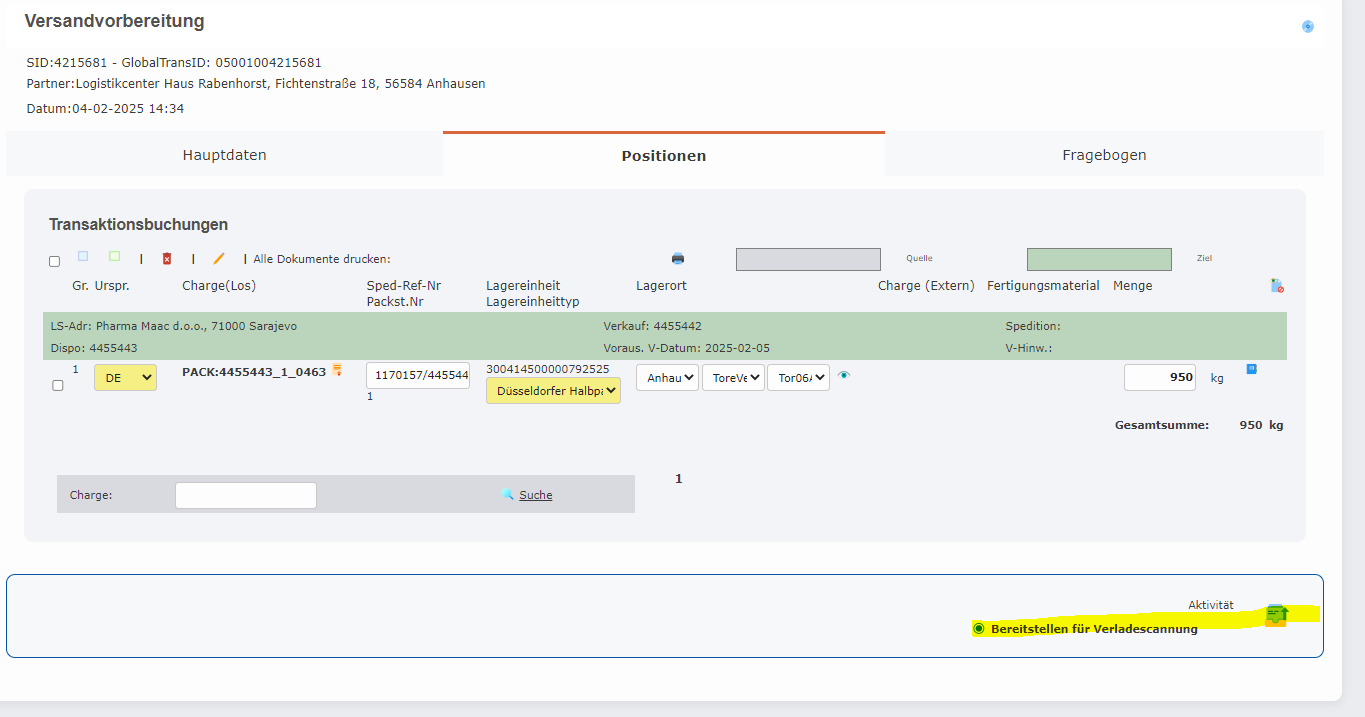Open the ToreVe storage location dropdown

[x=733, y=378]
